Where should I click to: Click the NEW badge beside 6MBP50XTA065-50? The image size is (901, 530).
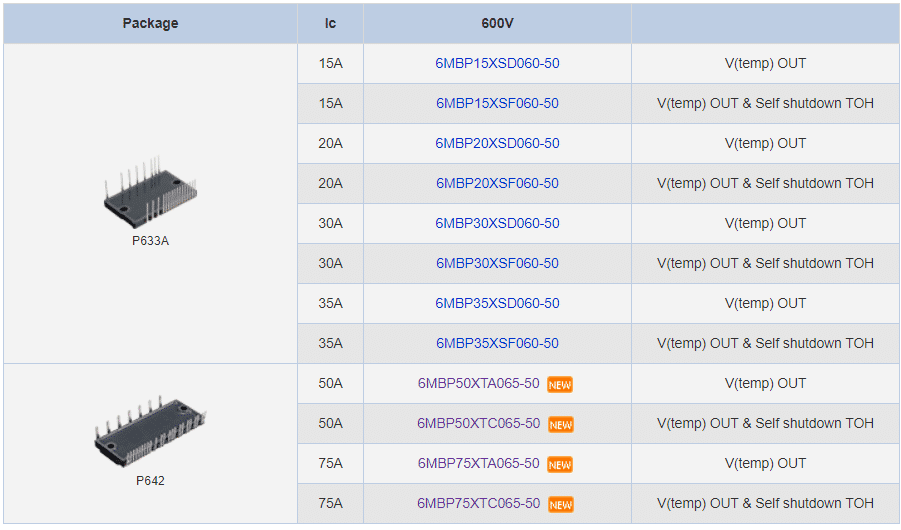560,385
